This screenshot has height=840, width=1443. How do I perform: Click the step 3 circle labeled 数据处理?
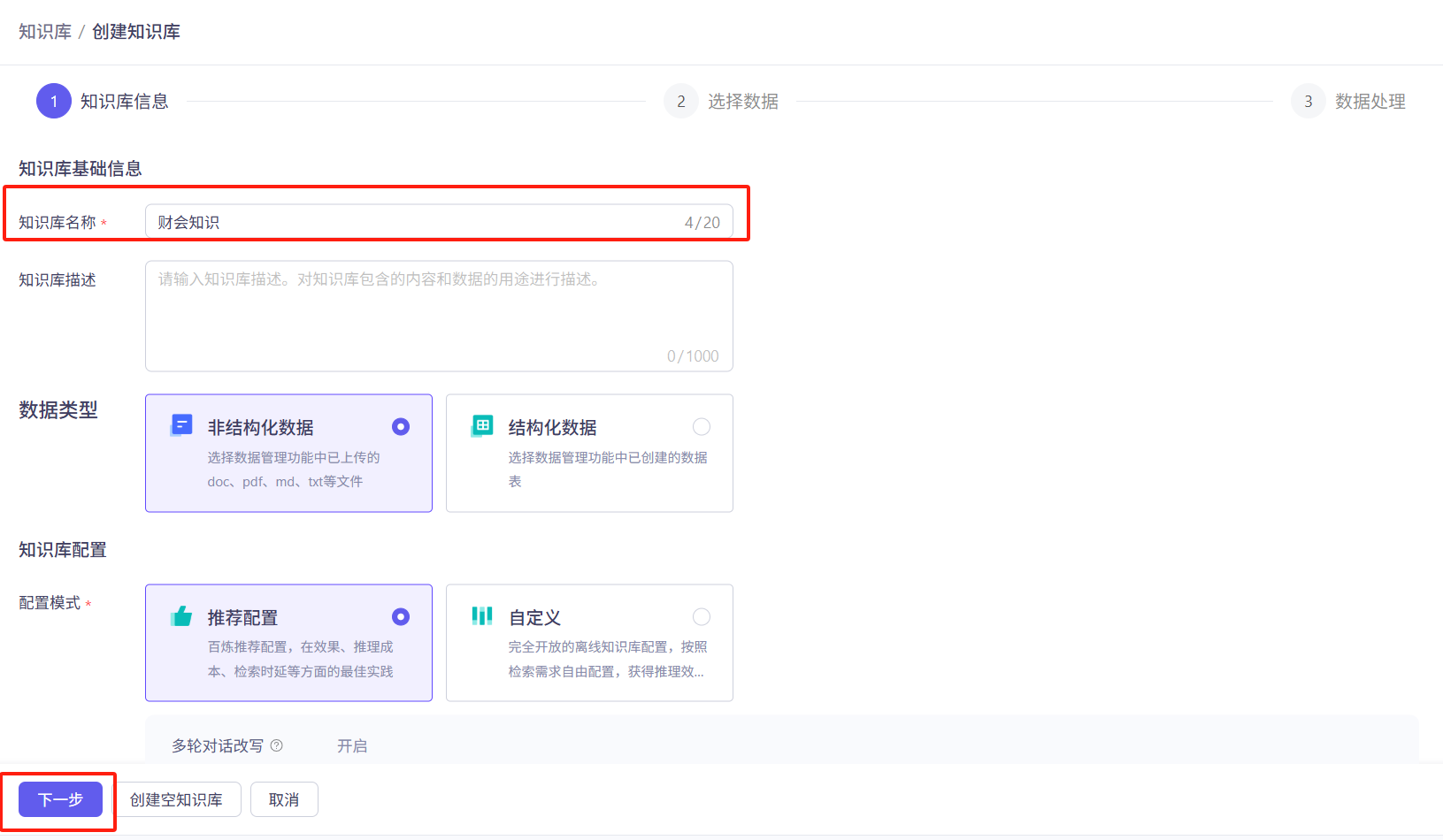click(1309, 101)
